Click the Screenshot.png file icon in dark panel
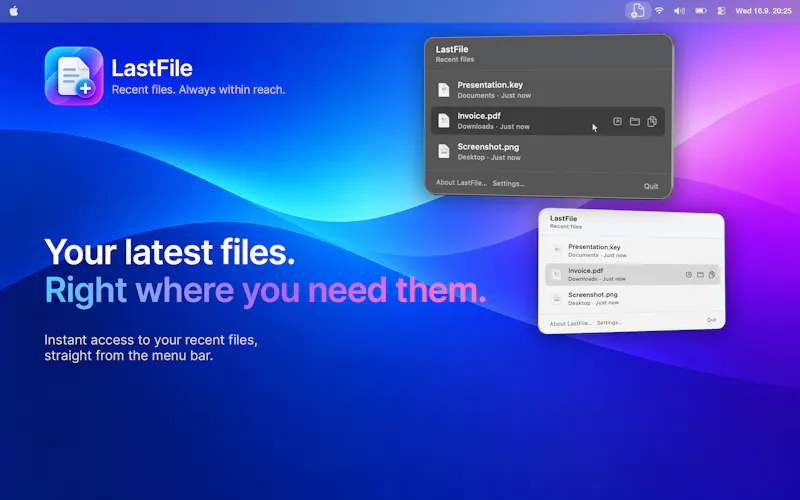 click(444, 152)
